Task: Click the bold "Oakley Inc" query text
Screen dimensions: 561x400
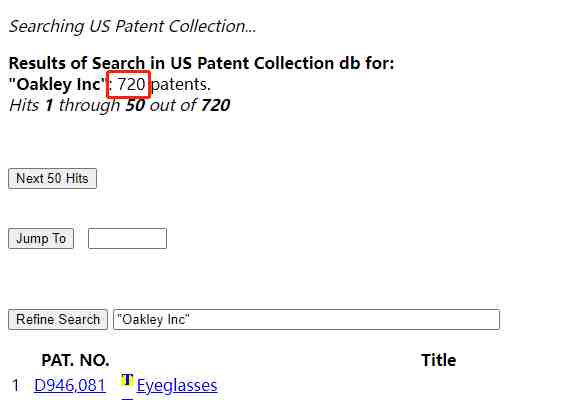Action: click(58, 84)
